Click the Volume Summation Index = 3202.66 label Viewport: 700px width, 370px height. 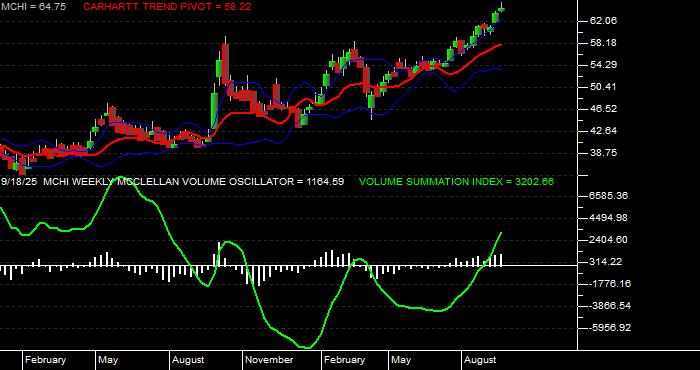(x=456, y=182)
